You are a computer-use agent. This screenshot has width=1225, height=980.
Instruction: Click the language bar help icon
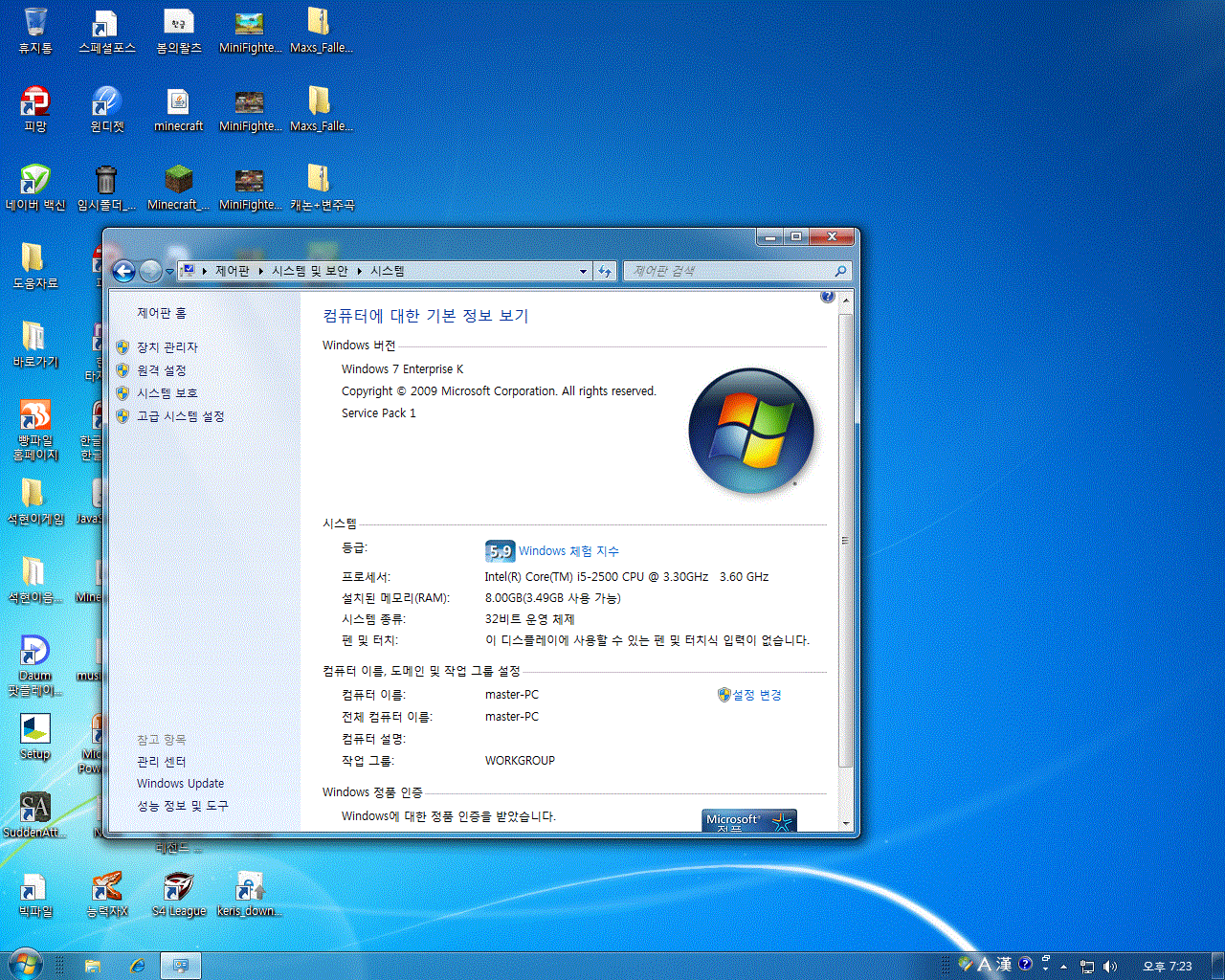(1025, 965)
